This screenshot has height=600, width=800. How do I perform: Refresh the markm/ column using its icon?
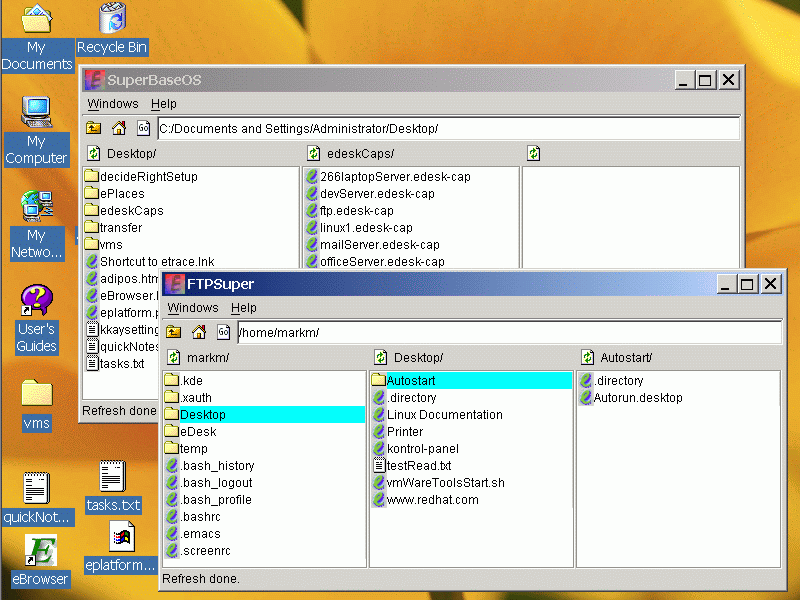(x=173, y=357)
